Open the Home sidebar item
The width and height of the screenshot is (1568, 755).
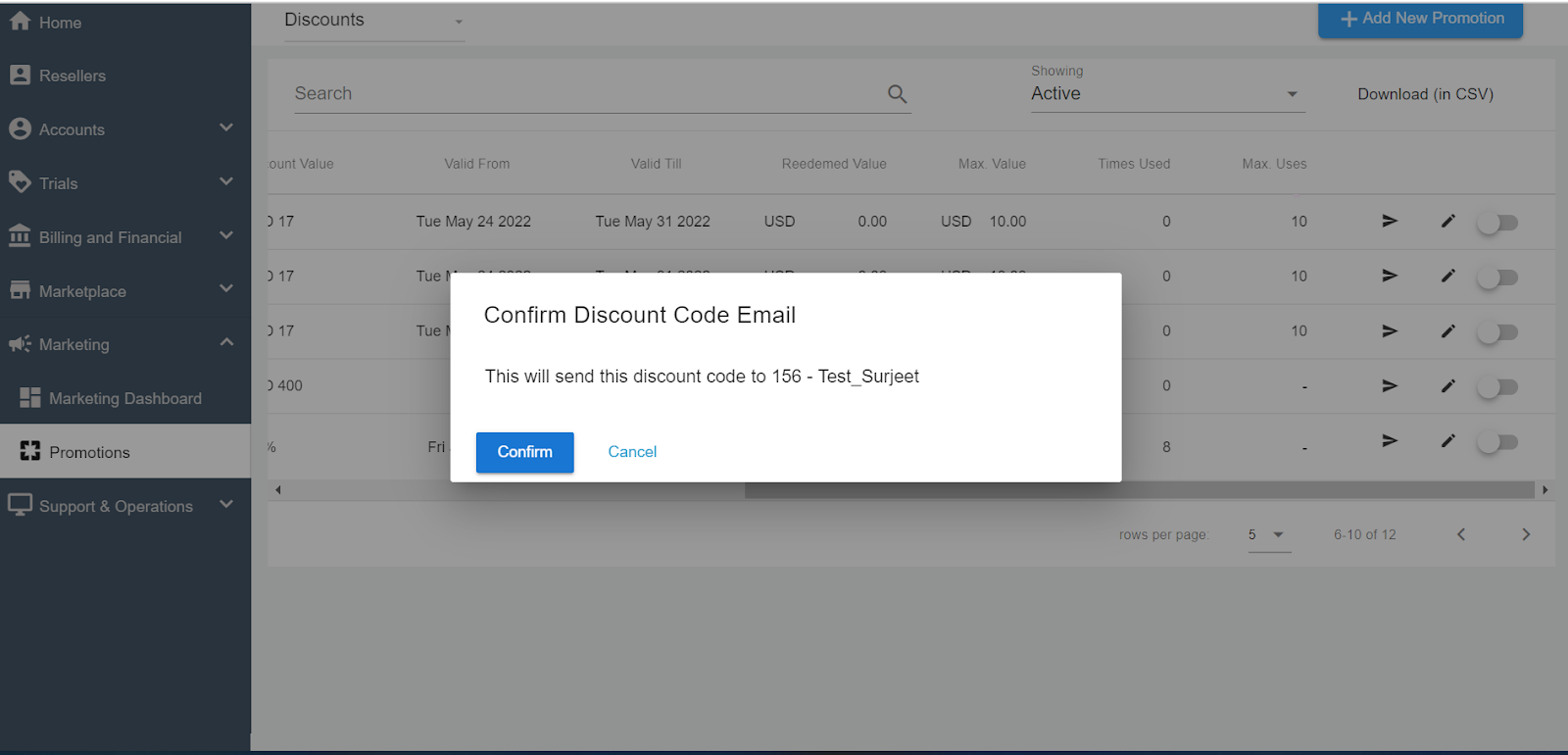click(x=125, y=22)
